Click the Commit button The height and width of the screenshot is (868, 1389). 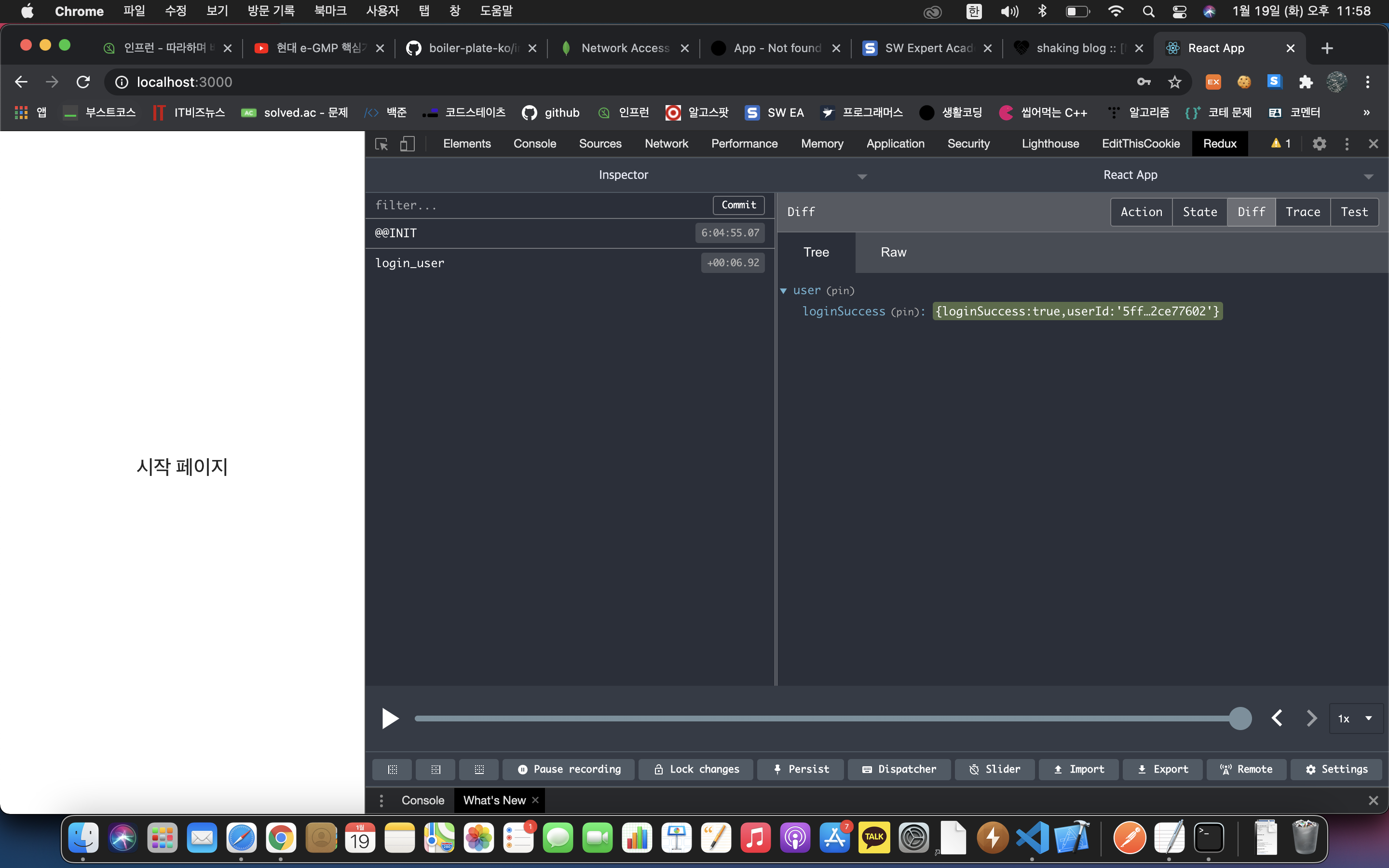coord(738,205)
